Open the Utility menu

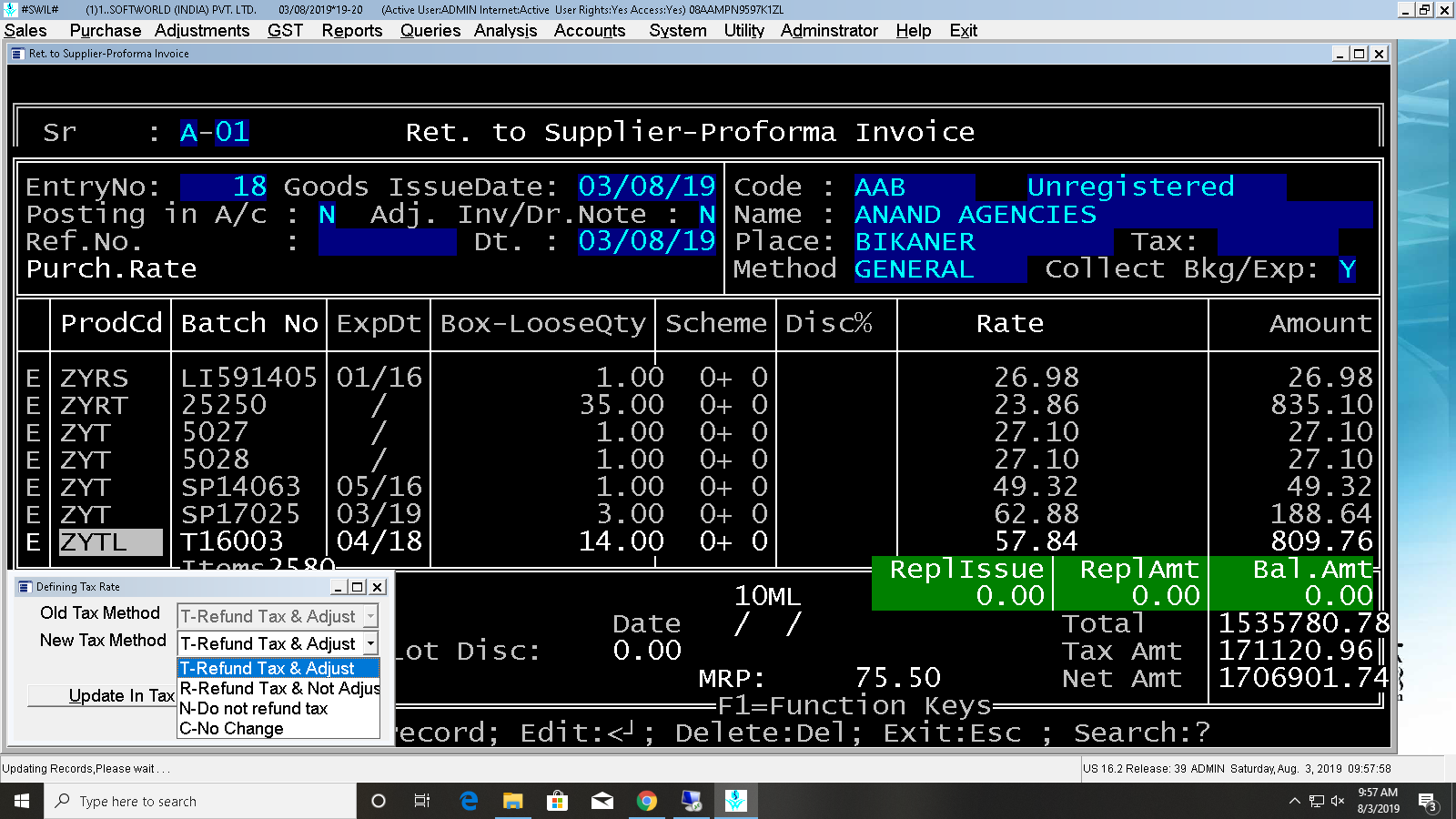[743, 30]
